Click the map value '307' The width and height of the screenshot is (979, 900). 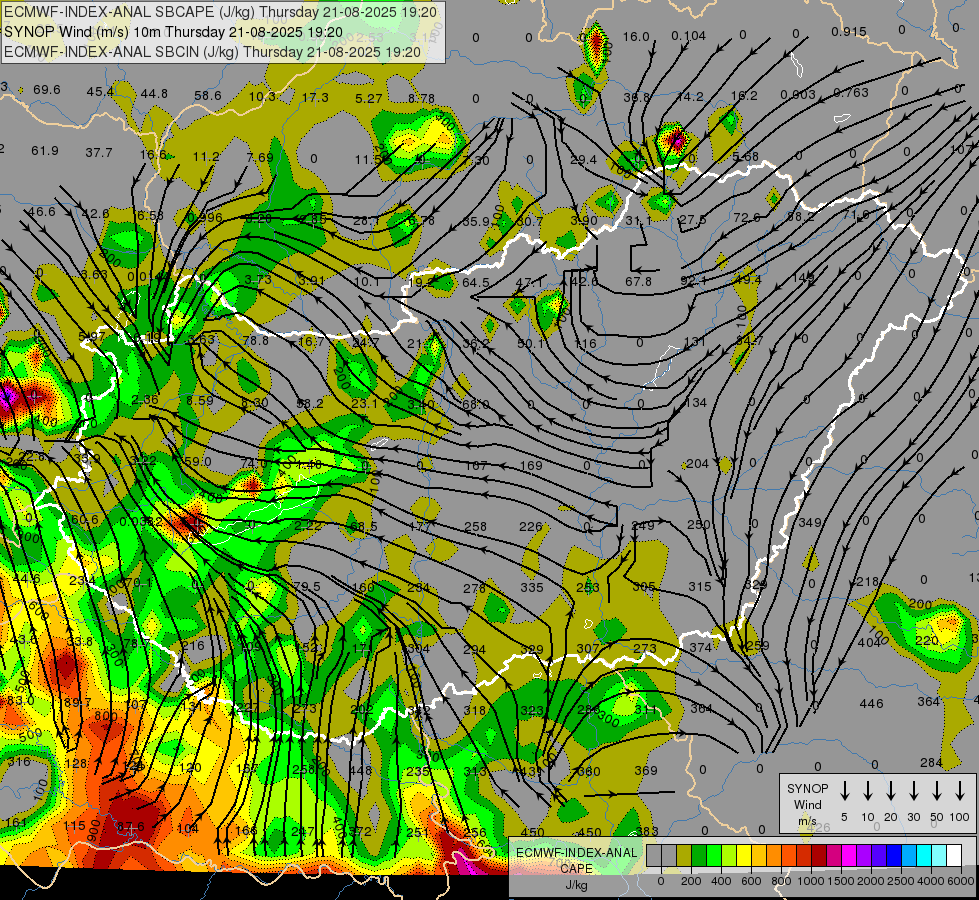click(588, 648)
